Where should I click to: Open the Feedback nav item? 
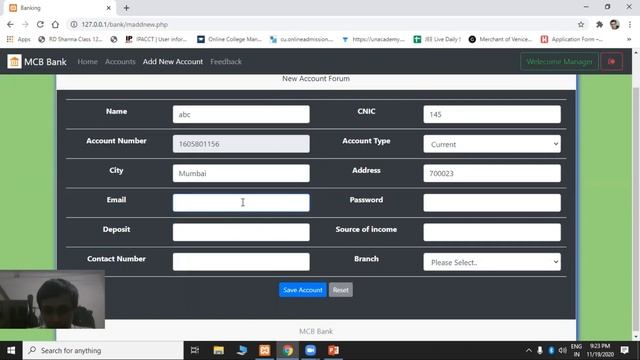[226, 62]
